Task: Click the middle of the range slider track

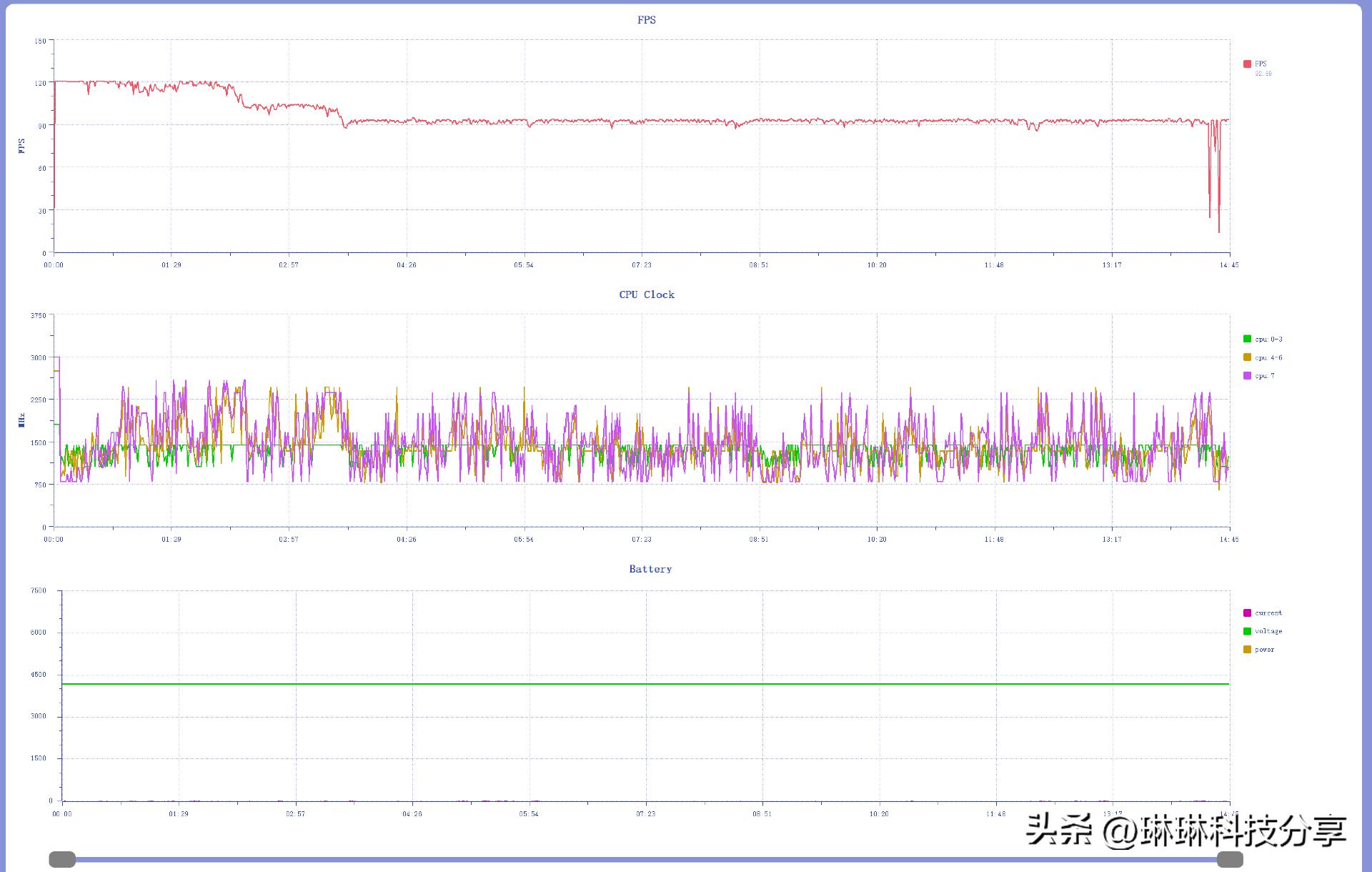Action: coord(646,859)
